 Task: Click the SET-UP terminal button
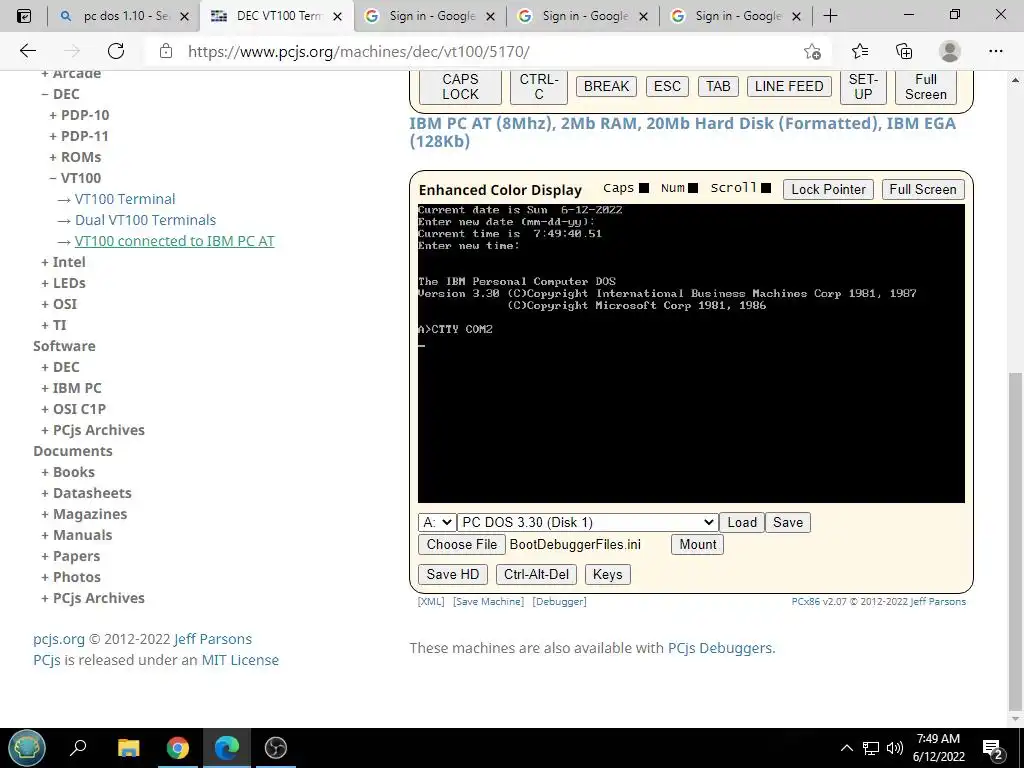tap(863, 86)
